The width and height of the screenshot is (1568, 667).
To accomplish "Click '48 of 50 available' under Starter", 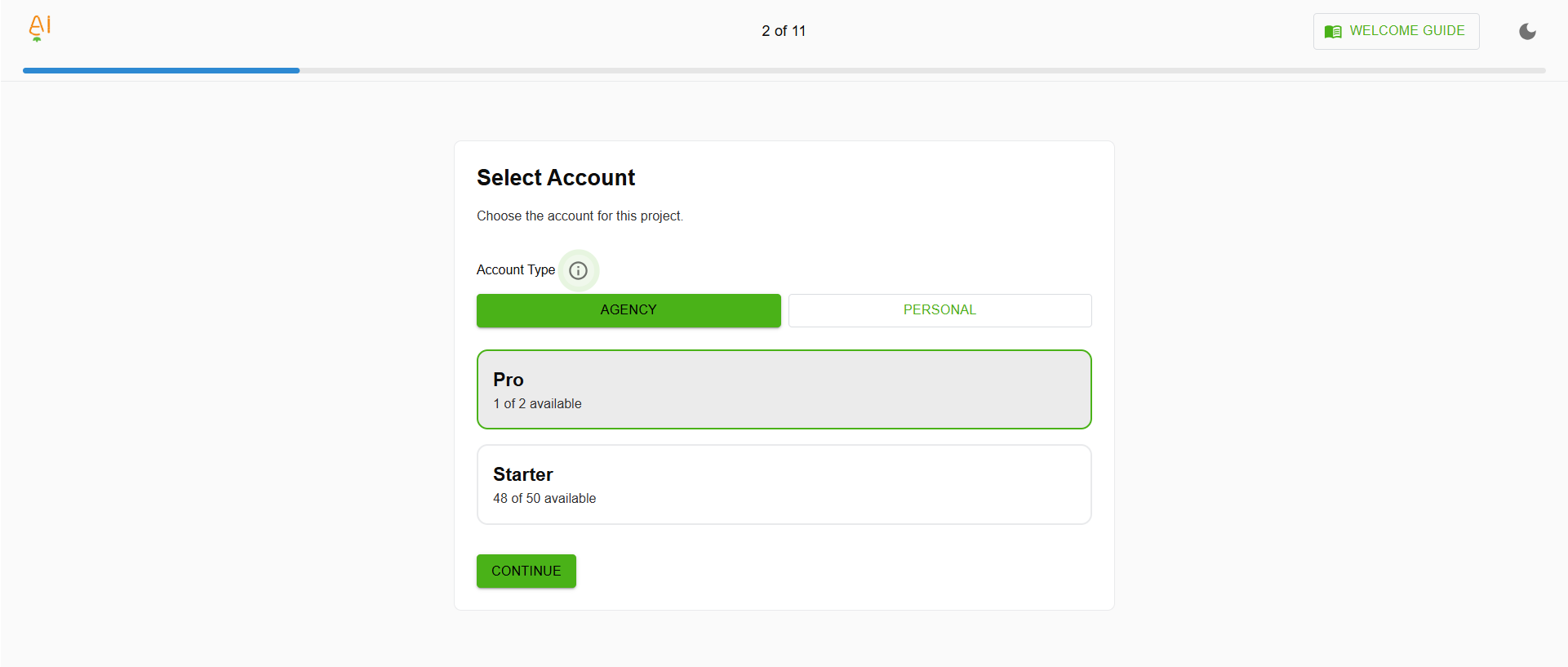I will tap(544, 498).
